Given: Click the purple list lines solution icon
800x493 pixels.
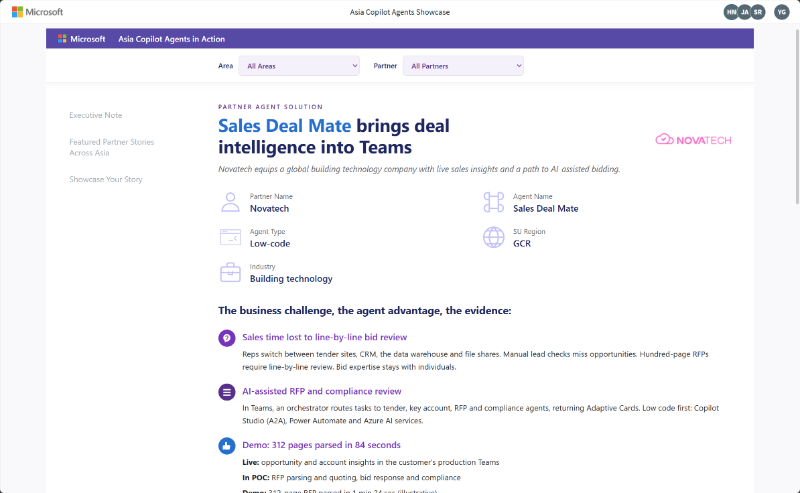Looking at the screenshot, I should [227, 392].
